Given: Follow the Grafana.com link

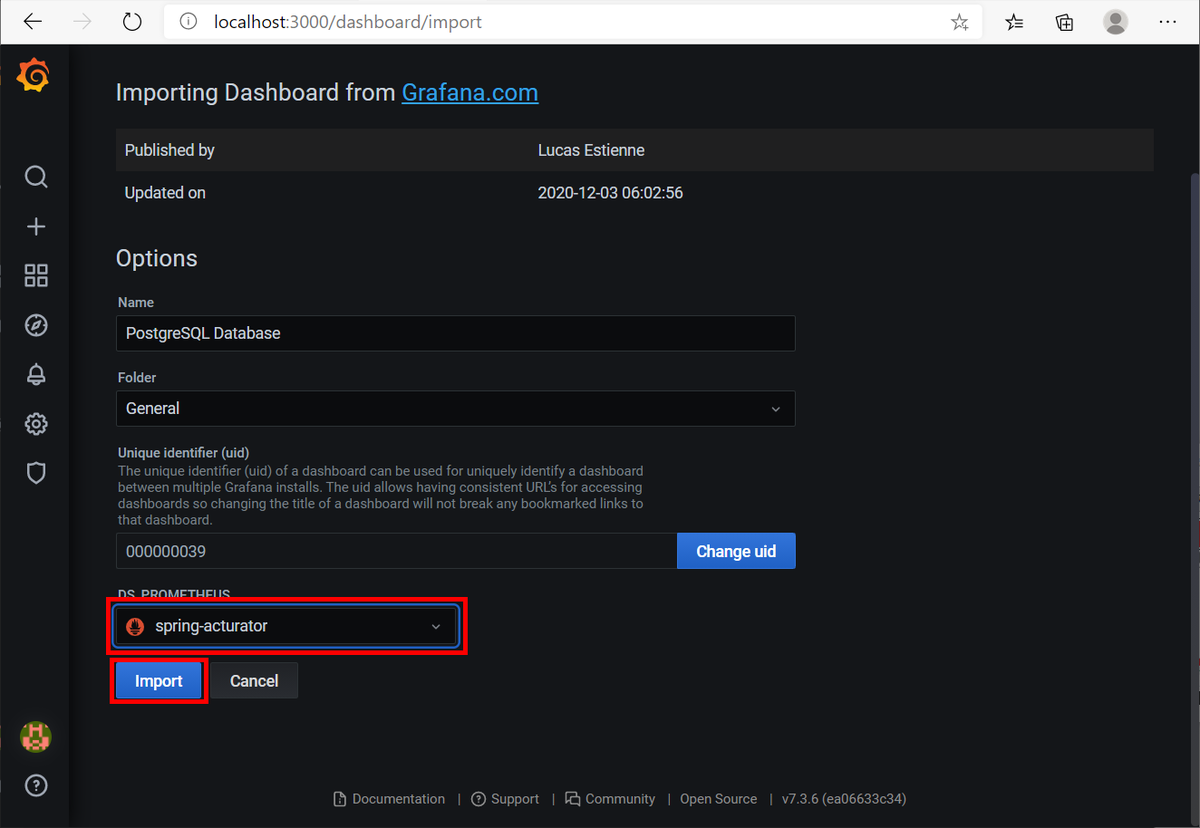Looking at the screenshot, I should [x=470, y=93].
